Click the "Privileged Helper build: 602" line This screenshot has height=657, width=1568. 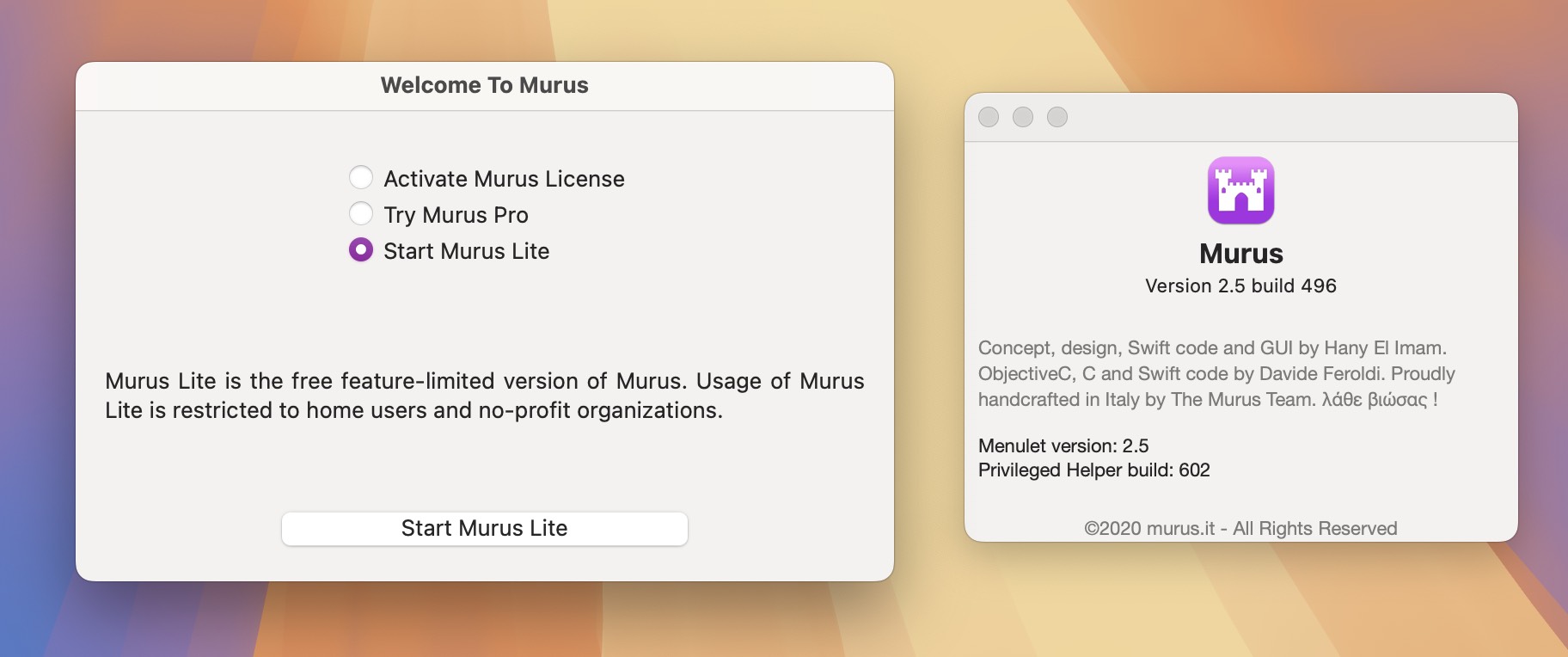pos(1094,470)
